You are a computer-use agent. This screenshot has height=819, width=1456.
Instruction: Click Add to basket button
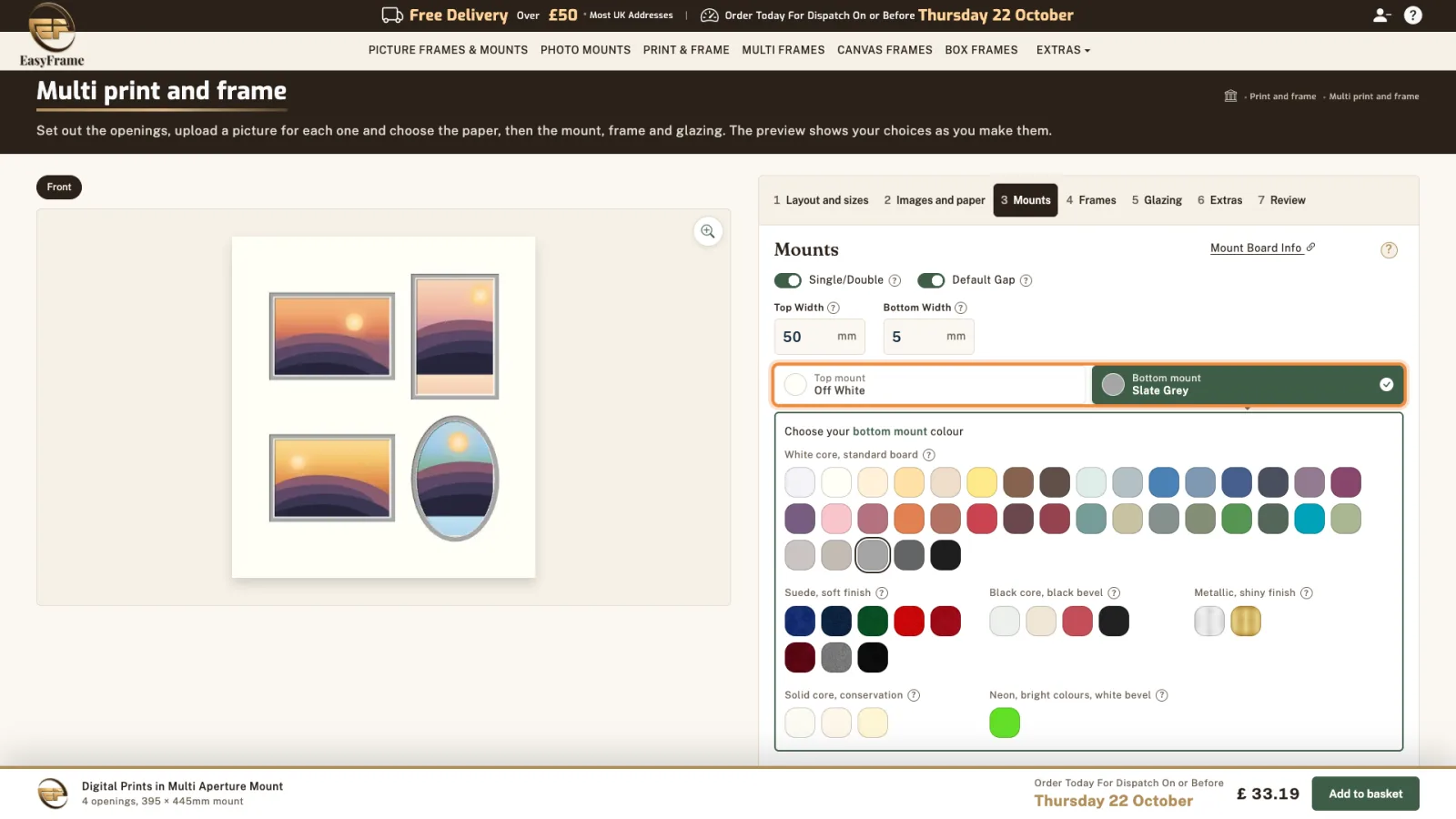(x=1365, y=794)
